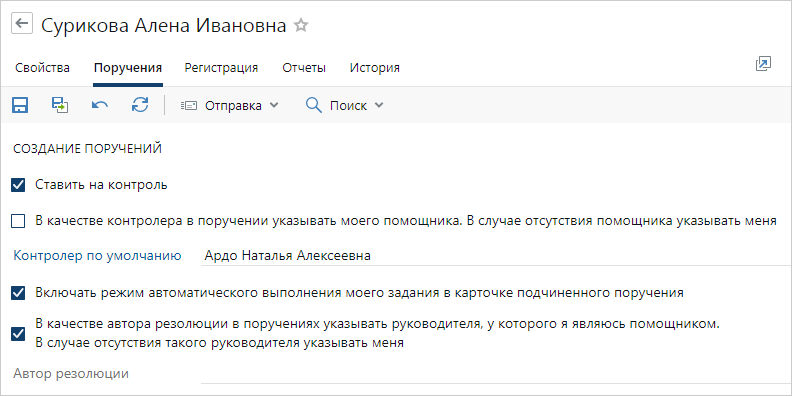Refresh the card with the circular arrows icon
The image size is (792, 396).
pos(140,105)
